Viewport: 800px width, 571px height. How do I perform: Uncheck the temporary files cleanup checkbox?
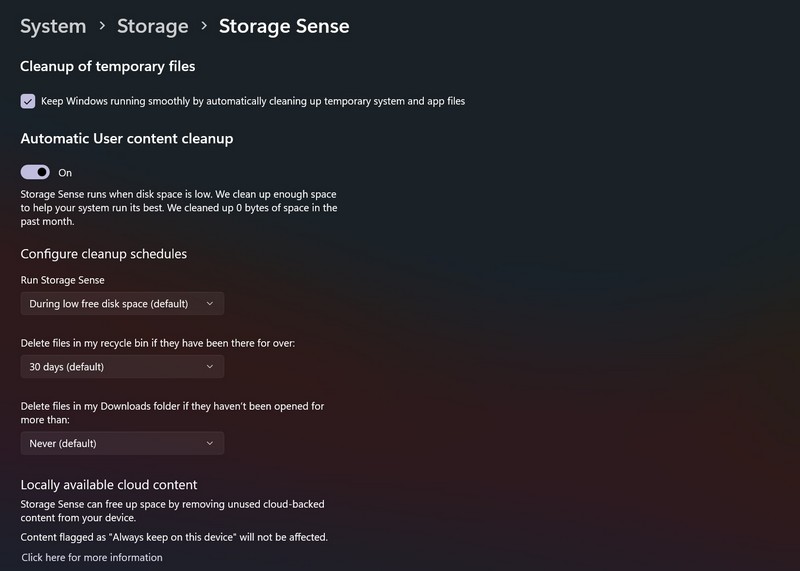pos(28,101)
